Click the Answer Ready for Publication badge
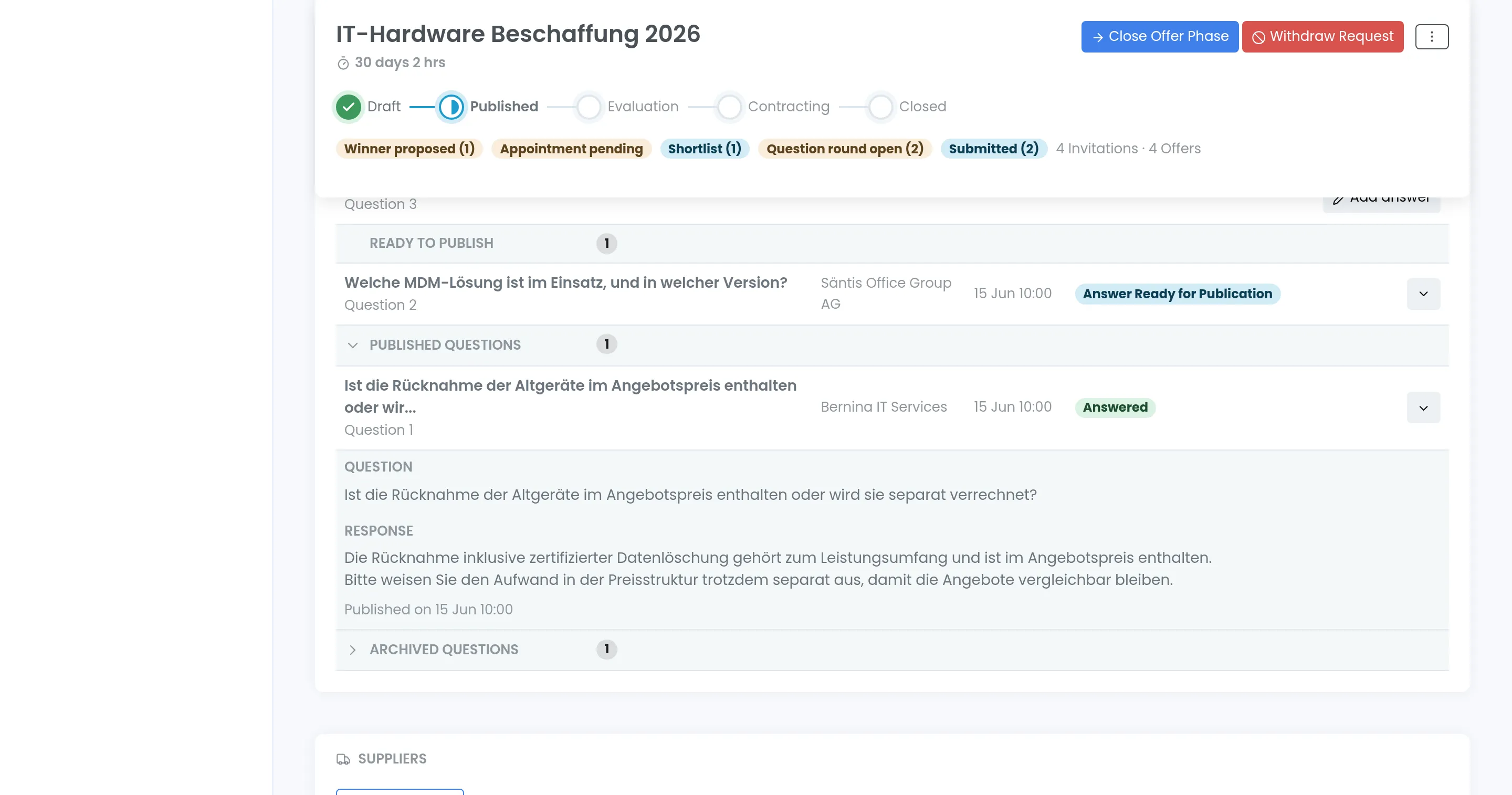 coord(1178,294)
